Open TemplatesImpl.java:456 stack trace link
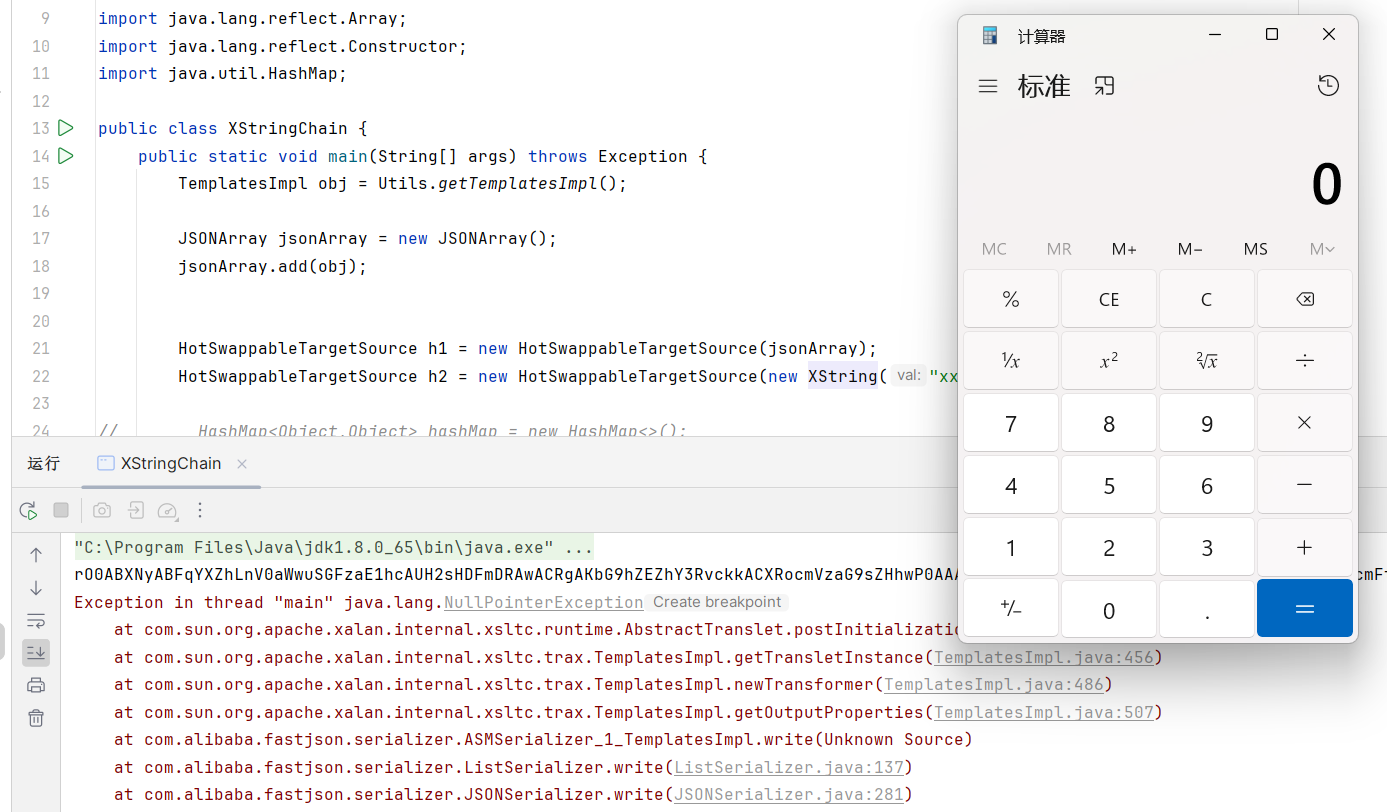Viewport: 1387px width, 812px height. click(x=1044, y=658)
